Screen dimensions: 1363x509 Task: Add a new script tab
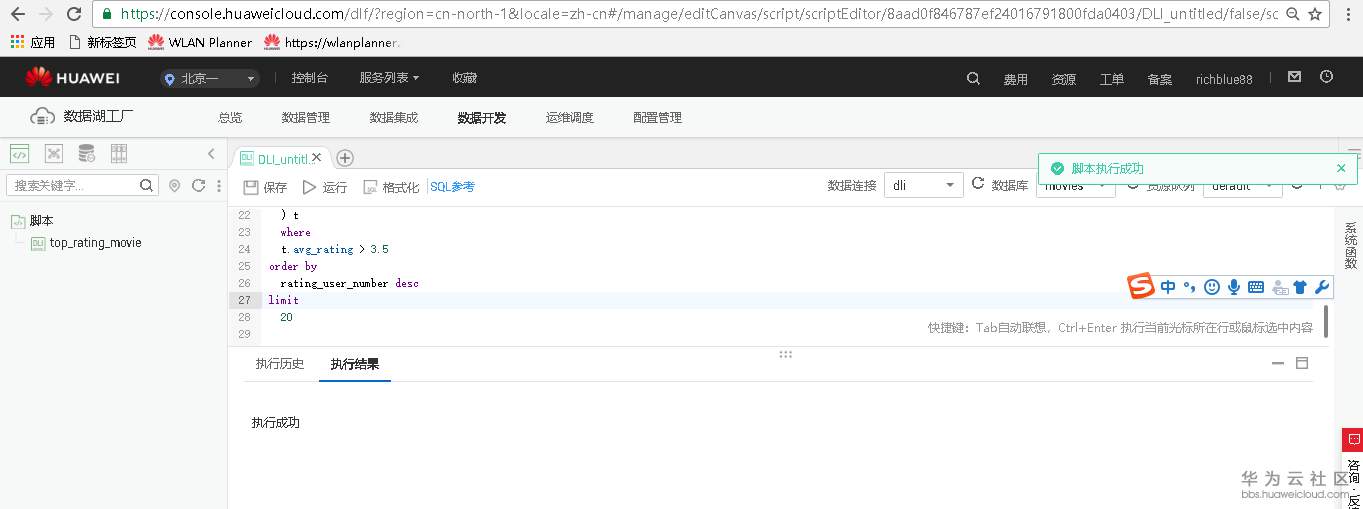[345, 158]
